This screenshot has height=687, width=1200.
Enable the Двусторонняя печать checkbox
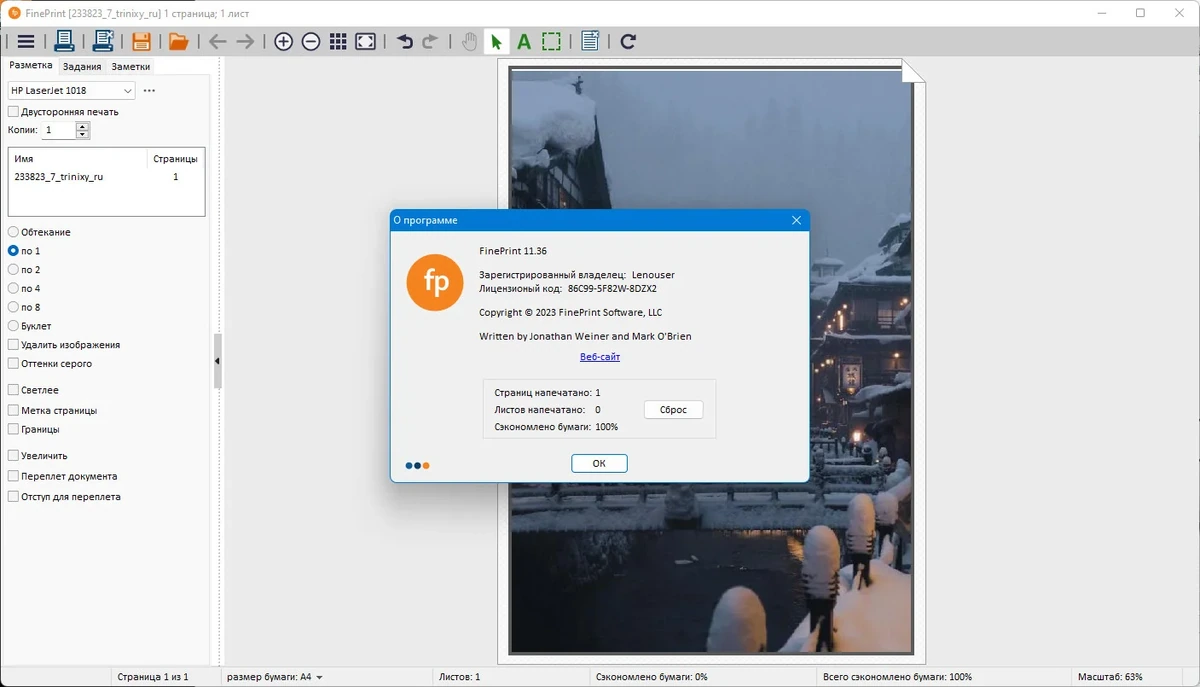pyautogui.click(x=13, y=112)
